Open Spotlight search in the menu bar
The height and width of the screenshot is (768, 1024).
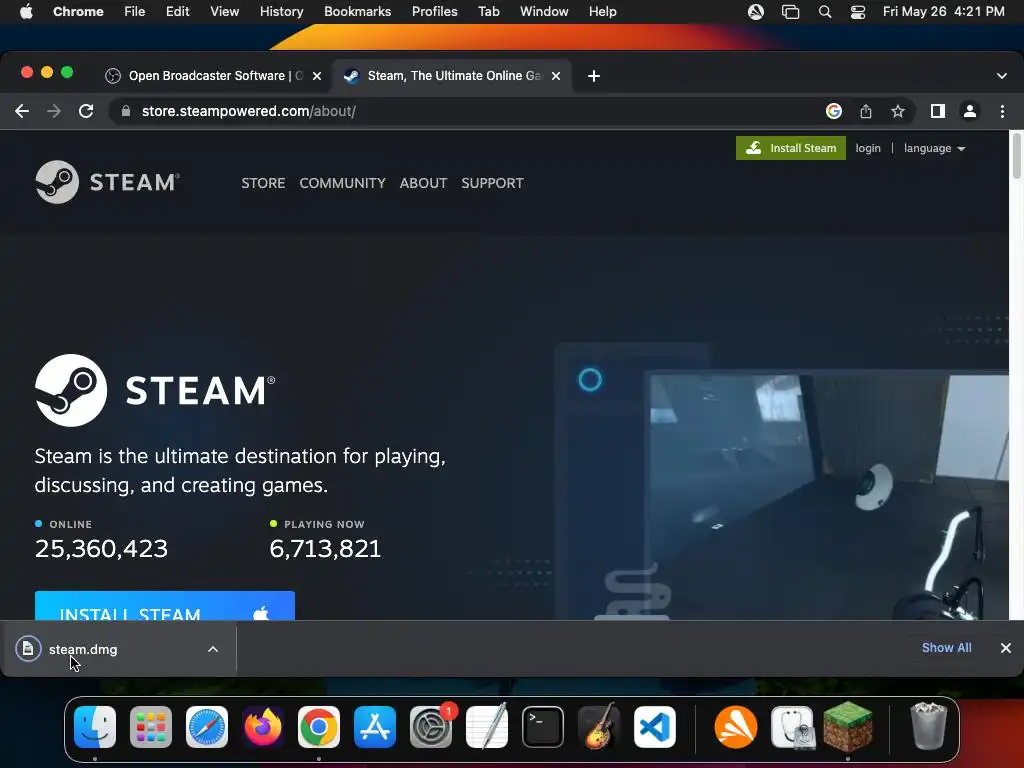pyautogui.click(x=825, y=12)
